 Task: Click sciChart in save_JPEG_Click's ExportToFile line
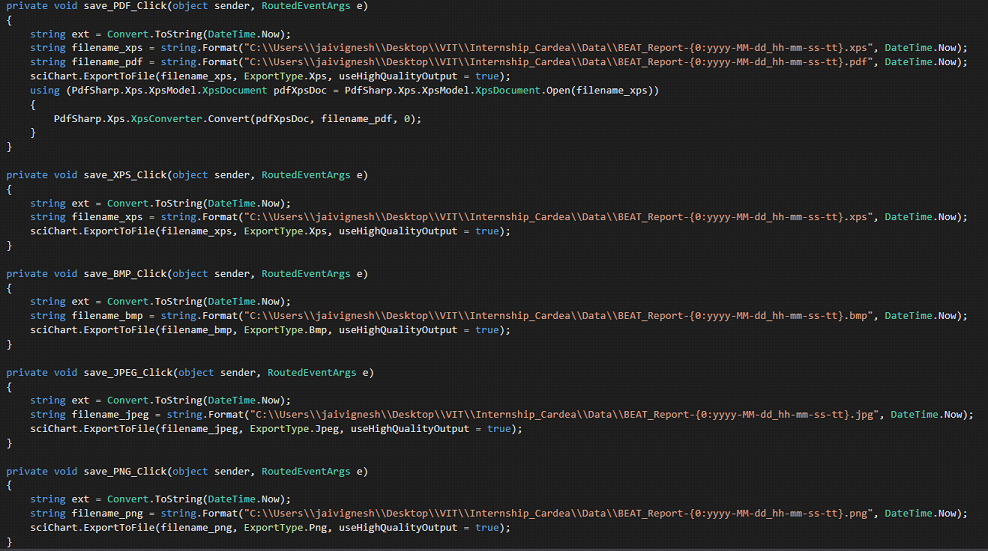pos(54,429)
